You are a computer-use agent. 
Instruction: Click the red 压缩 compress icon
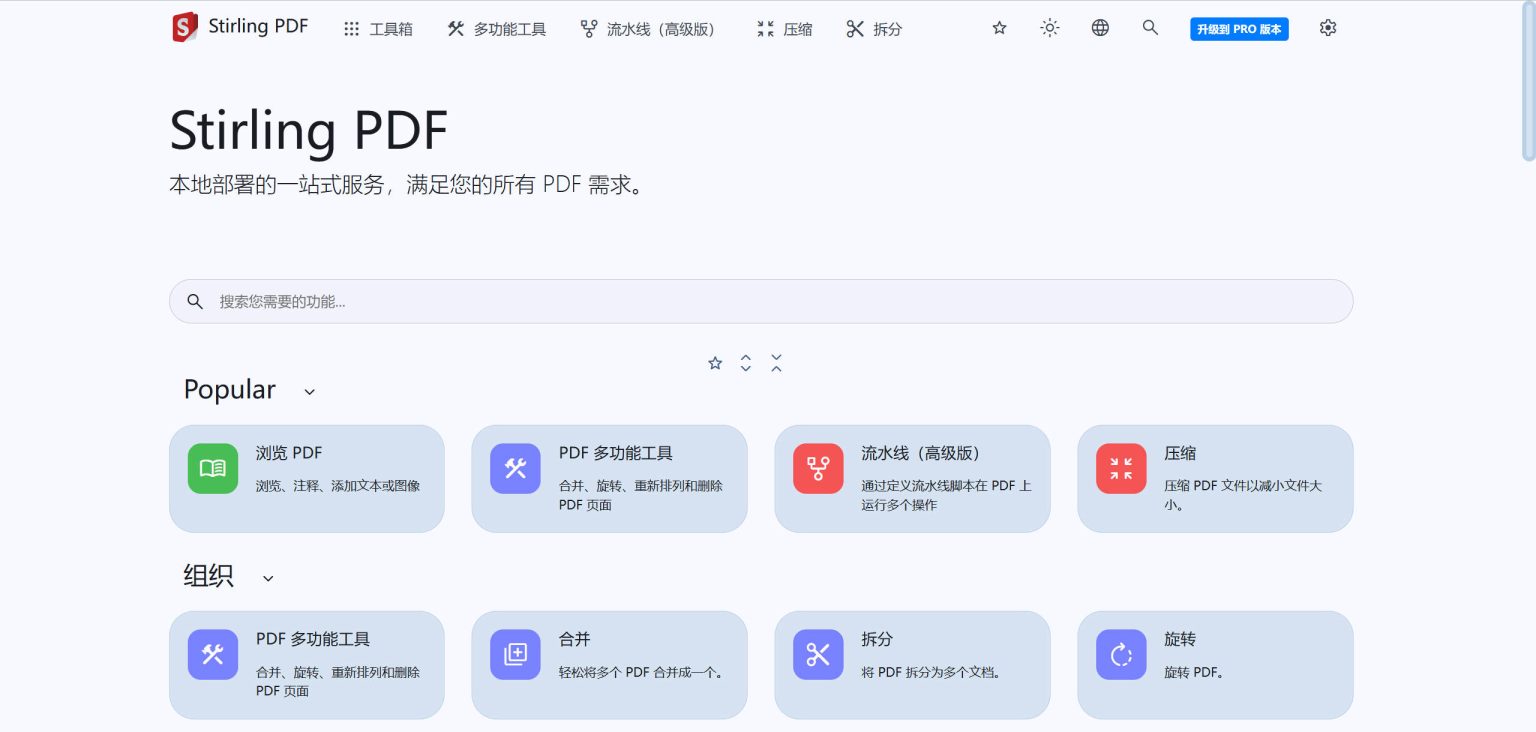coord(1121,468)
